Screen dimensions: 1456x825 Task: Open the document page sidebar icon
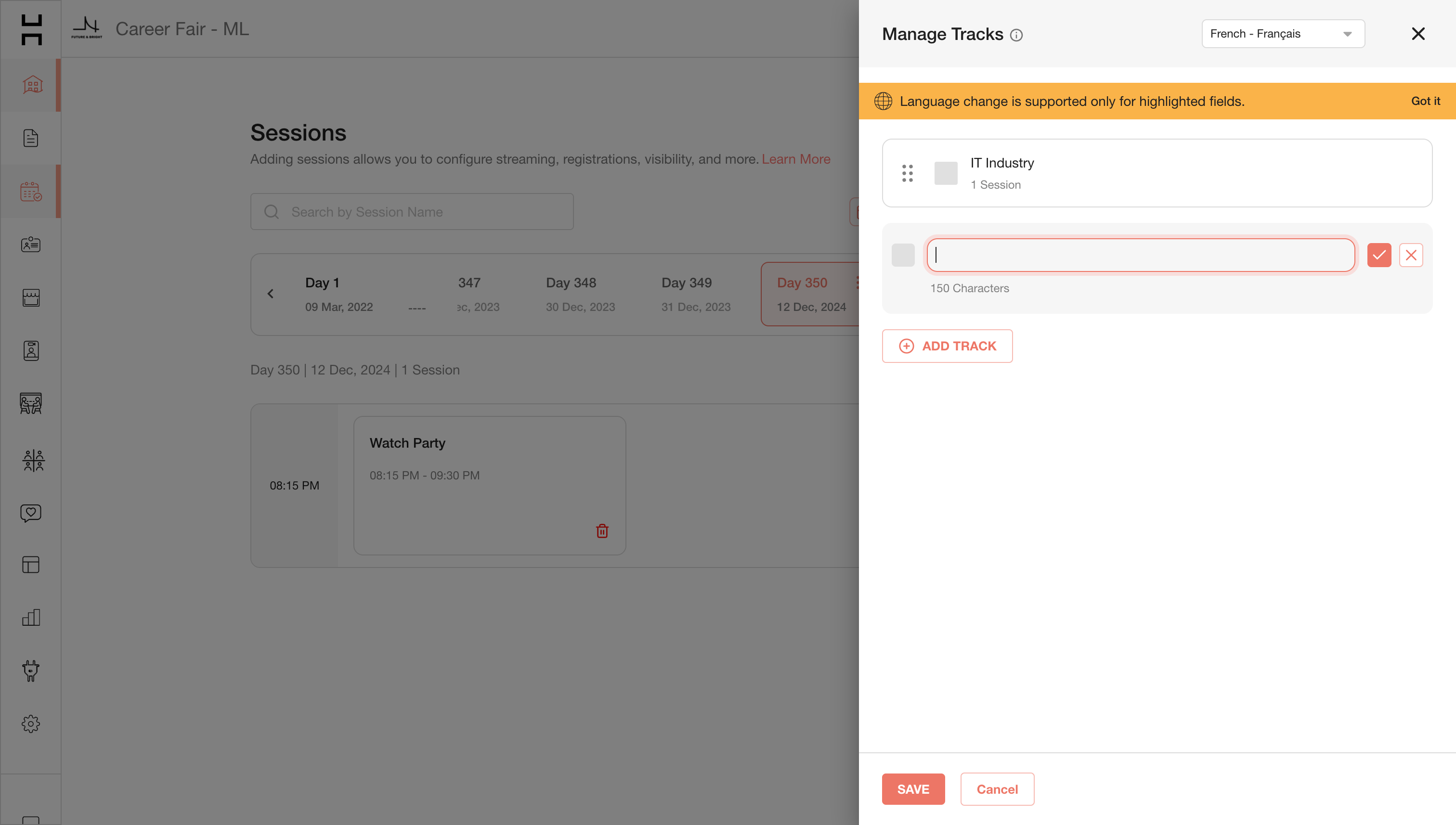point(31,138)
